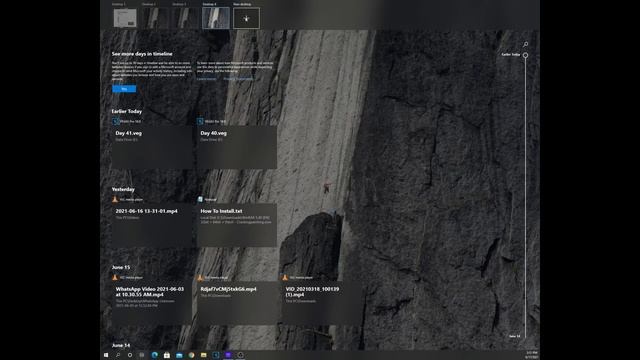Launch Microsoft Edge from taskbar
The height and width of the screenshot is (360, 640).
click(x=155, y=355)
